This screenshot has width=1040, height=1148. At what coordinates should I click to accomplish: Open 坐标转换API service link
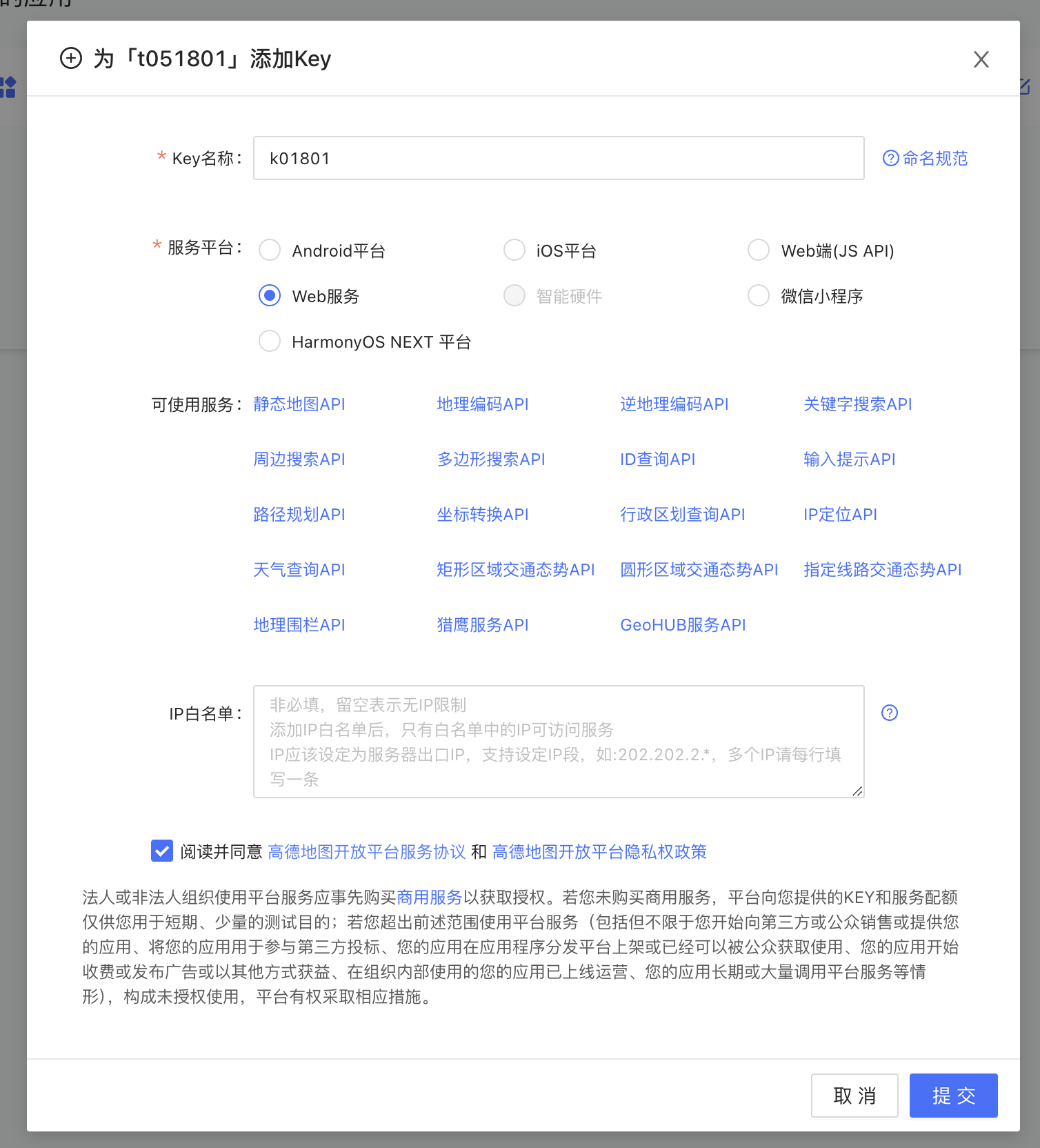point(483,515)
